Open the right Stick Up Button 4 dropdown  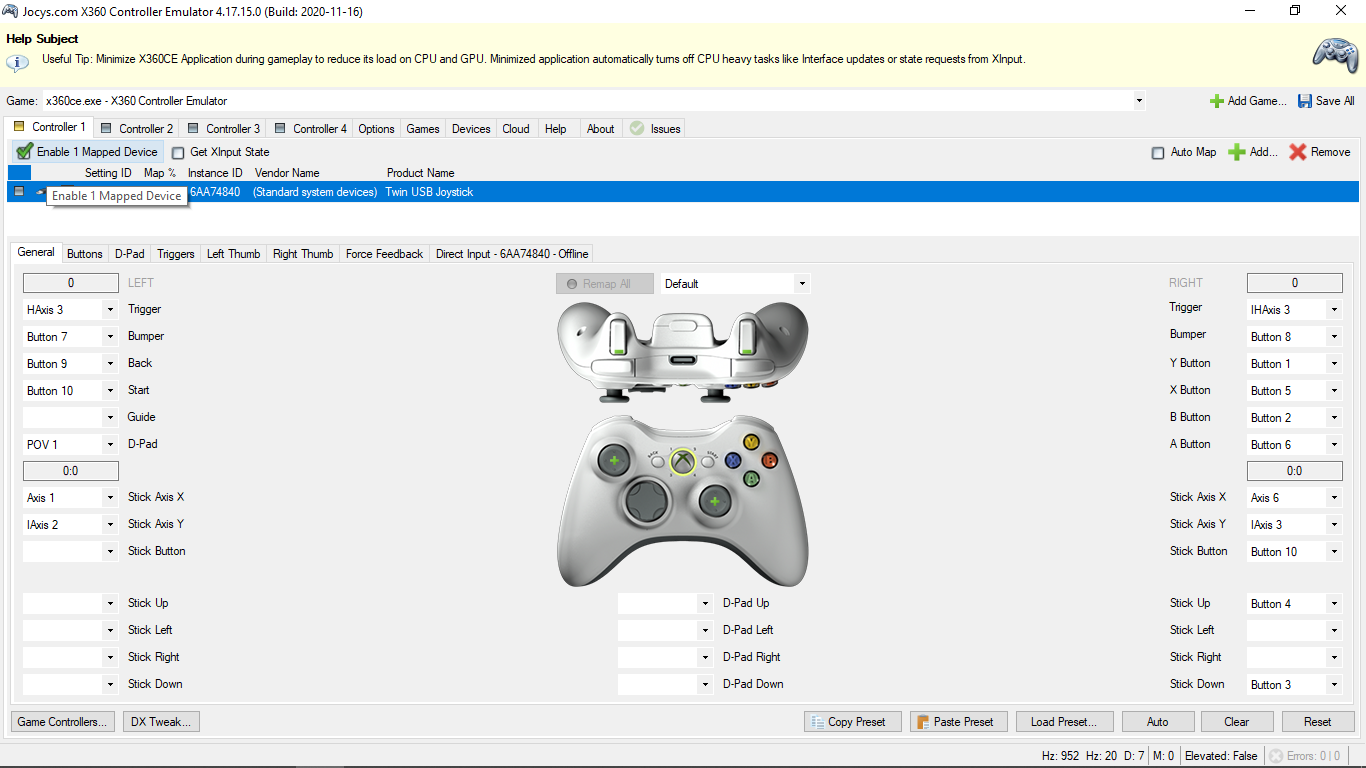1334,604
